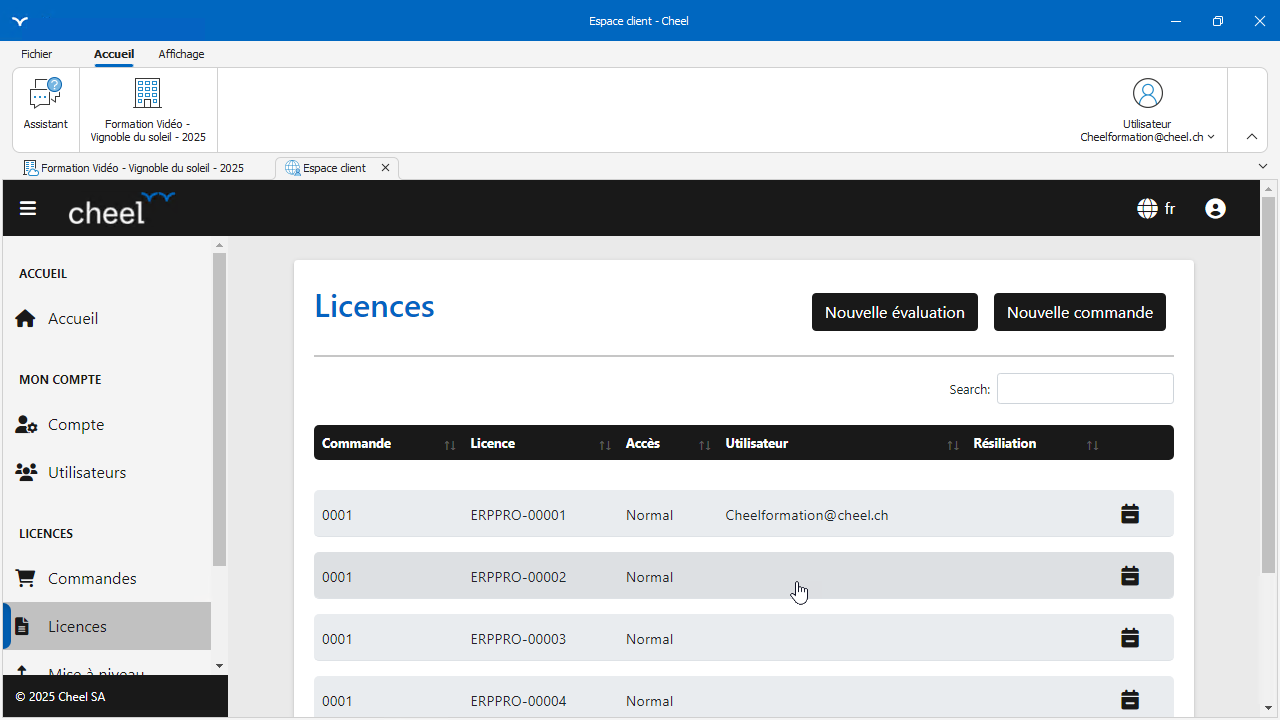Click the Licences page heading

pos(374,305)
